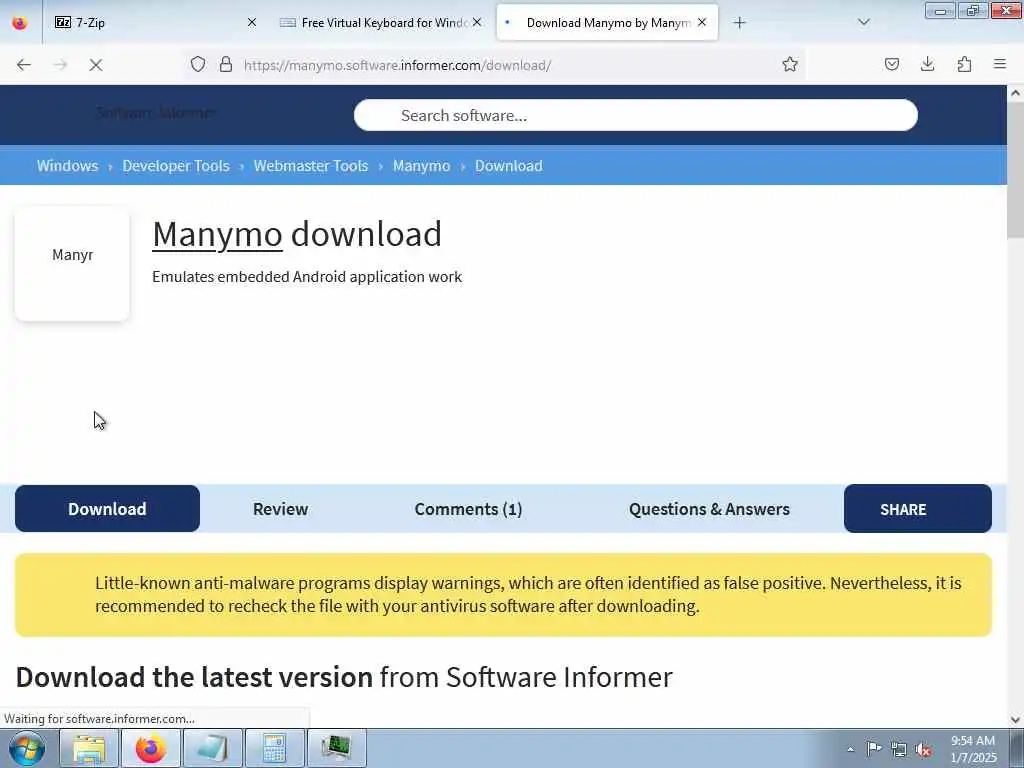Screen dimensions: 1024x768
Task: Click the muted volume tray icon
Action: 923,750
